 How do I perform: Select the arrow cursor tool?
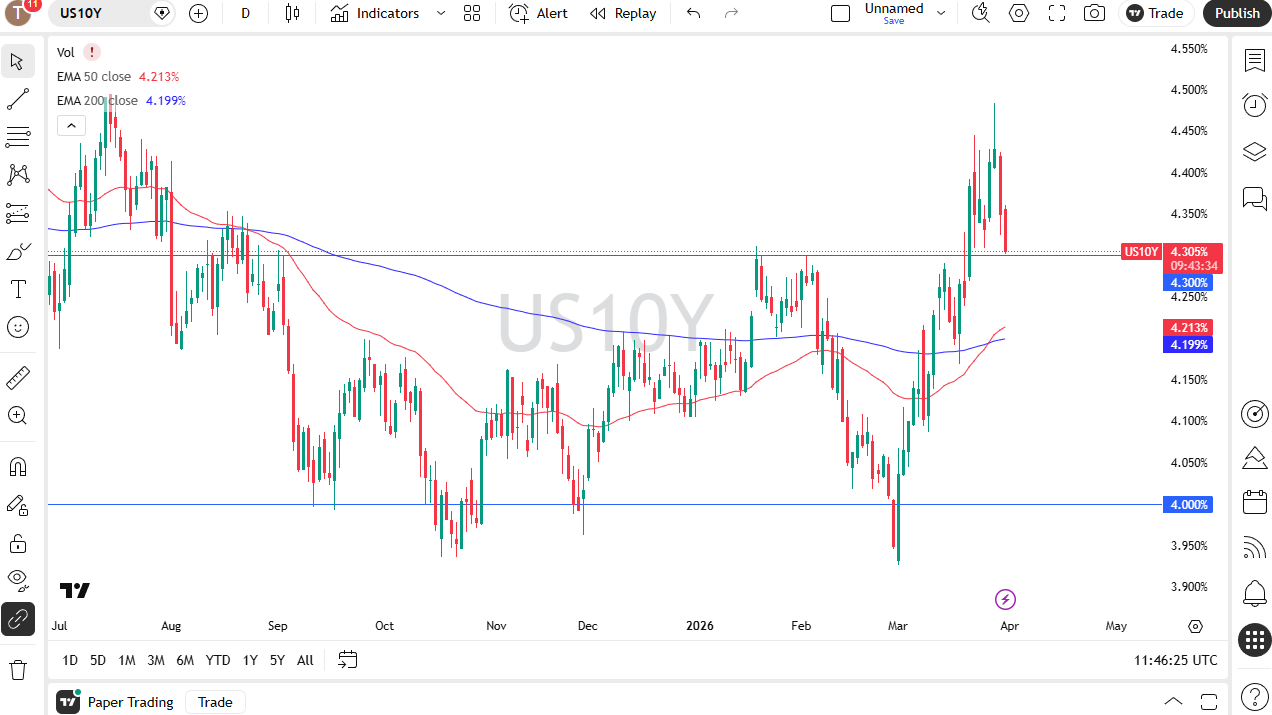pos(18,61)
